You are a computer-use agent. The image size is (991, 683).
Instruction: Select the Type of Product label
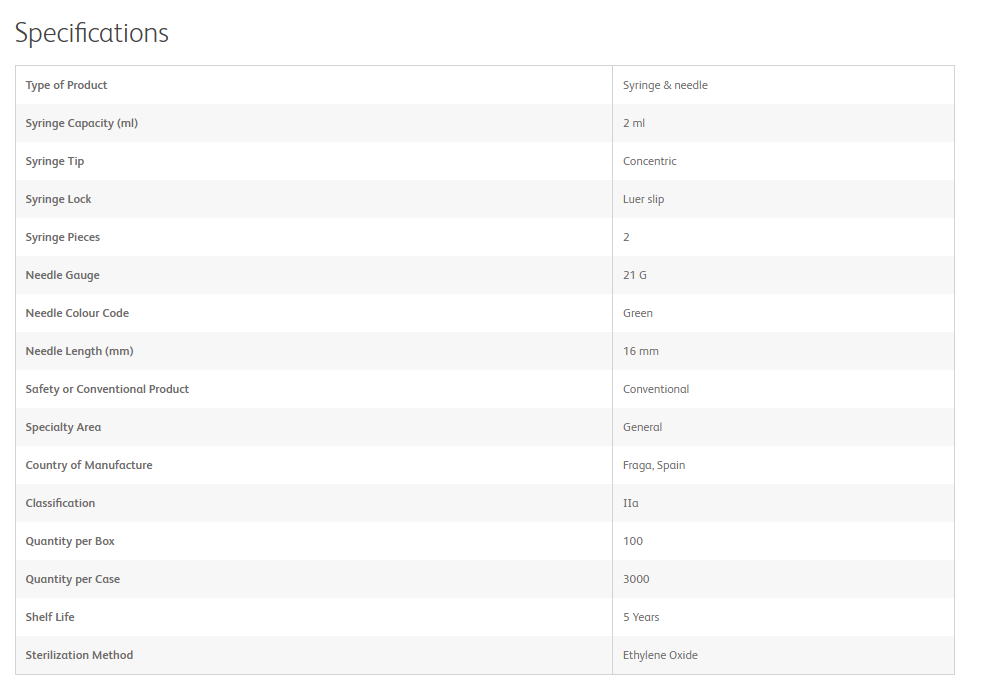click(66, 85)
